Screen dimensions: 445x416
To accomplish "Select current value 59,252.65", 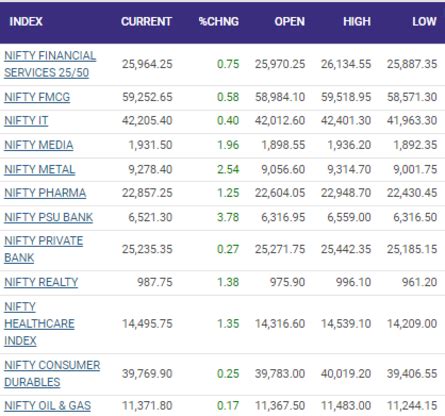I will click(147, 97).
